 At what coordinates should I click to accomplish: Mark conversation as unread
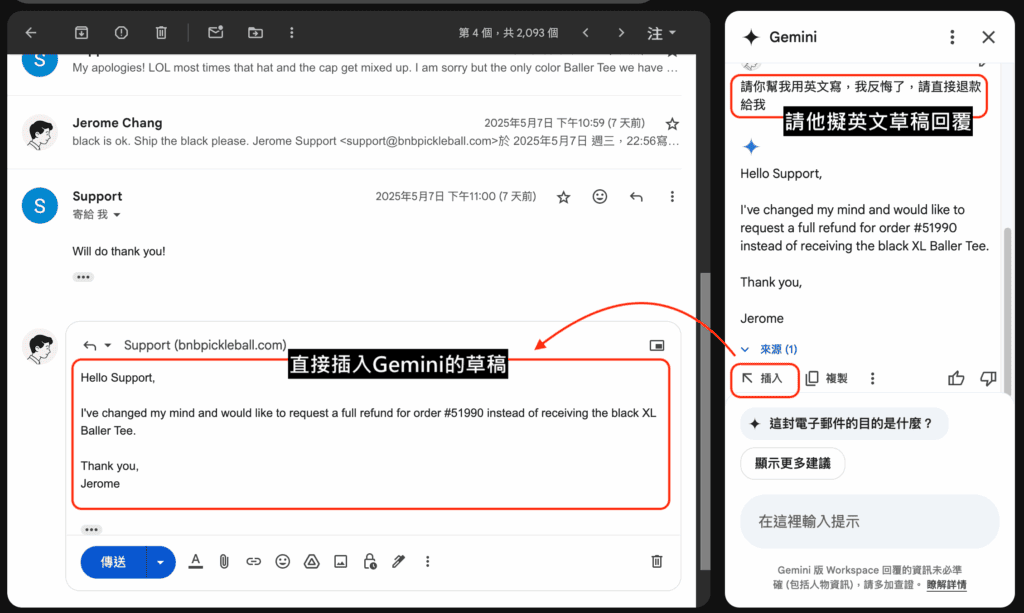coord(216,32)
